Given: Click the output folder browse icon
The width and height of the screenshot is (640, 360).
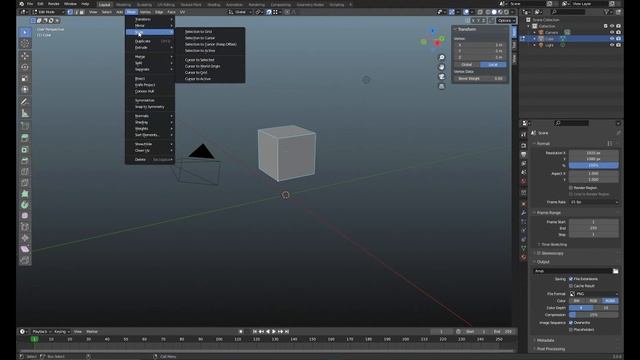Looking at the screenshot, I should pos(616,271).
